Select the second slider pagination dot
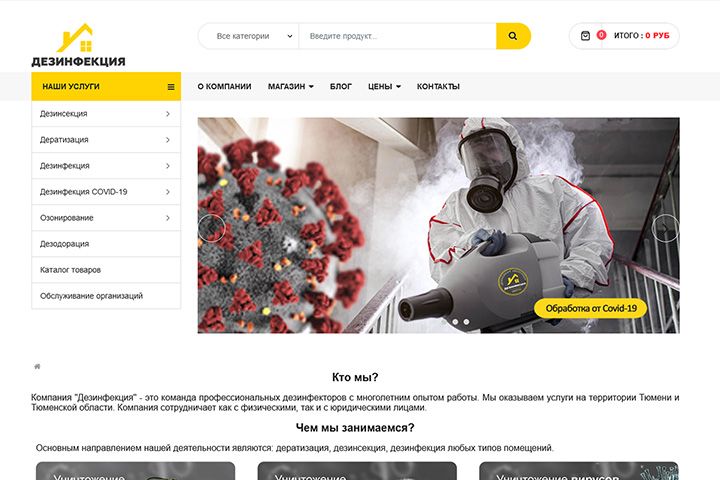The width and height of the screenshot is (720, 480). tap(466, 322)
